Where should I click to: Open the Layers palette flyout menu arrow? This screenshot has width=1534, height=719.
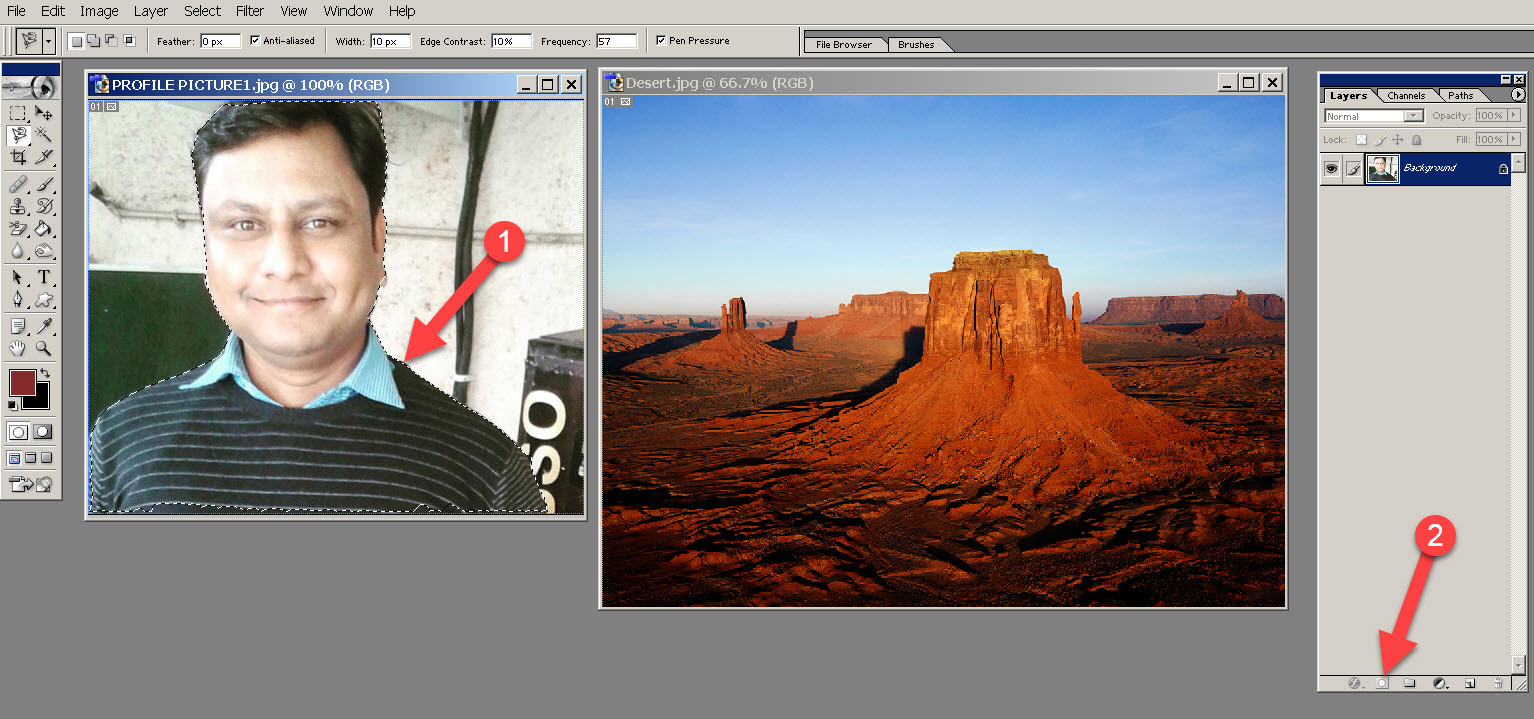[x=1519, y=95]
